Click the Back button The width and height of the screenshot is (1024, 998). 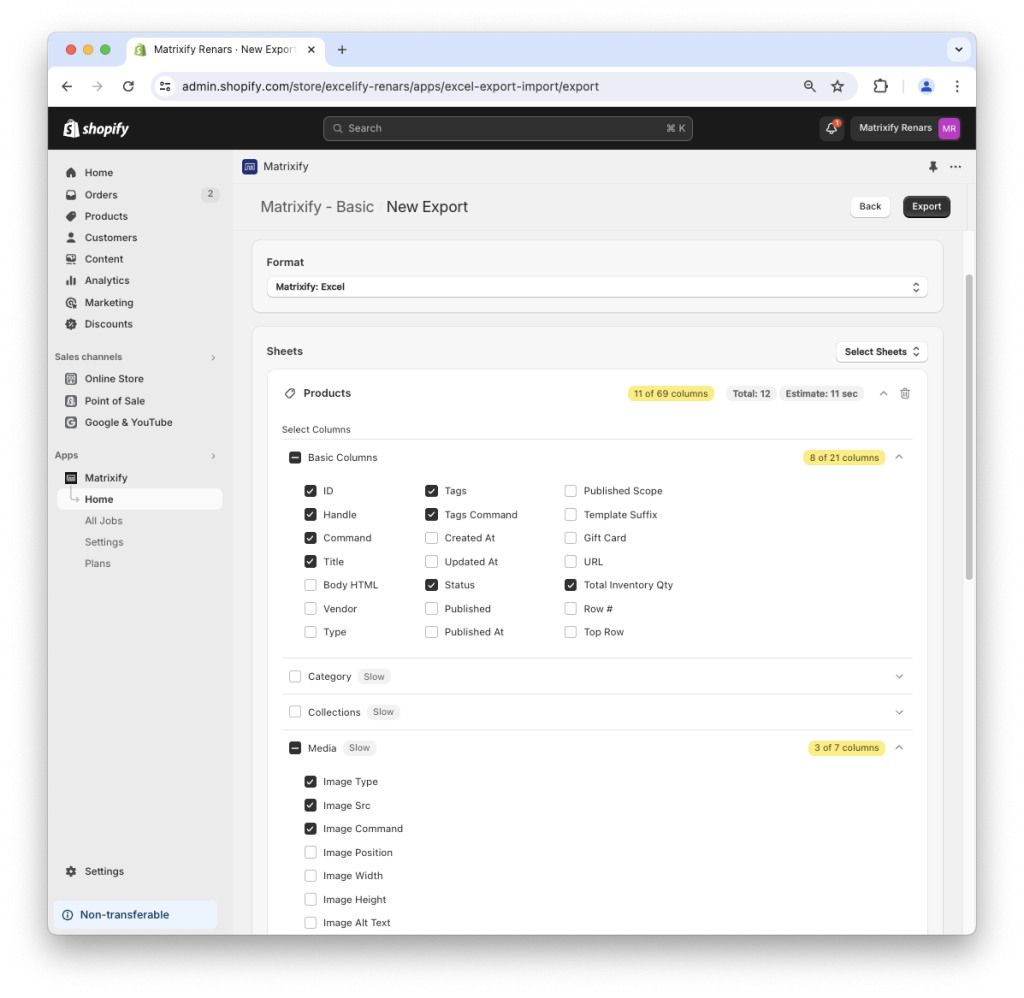(869, 206)
